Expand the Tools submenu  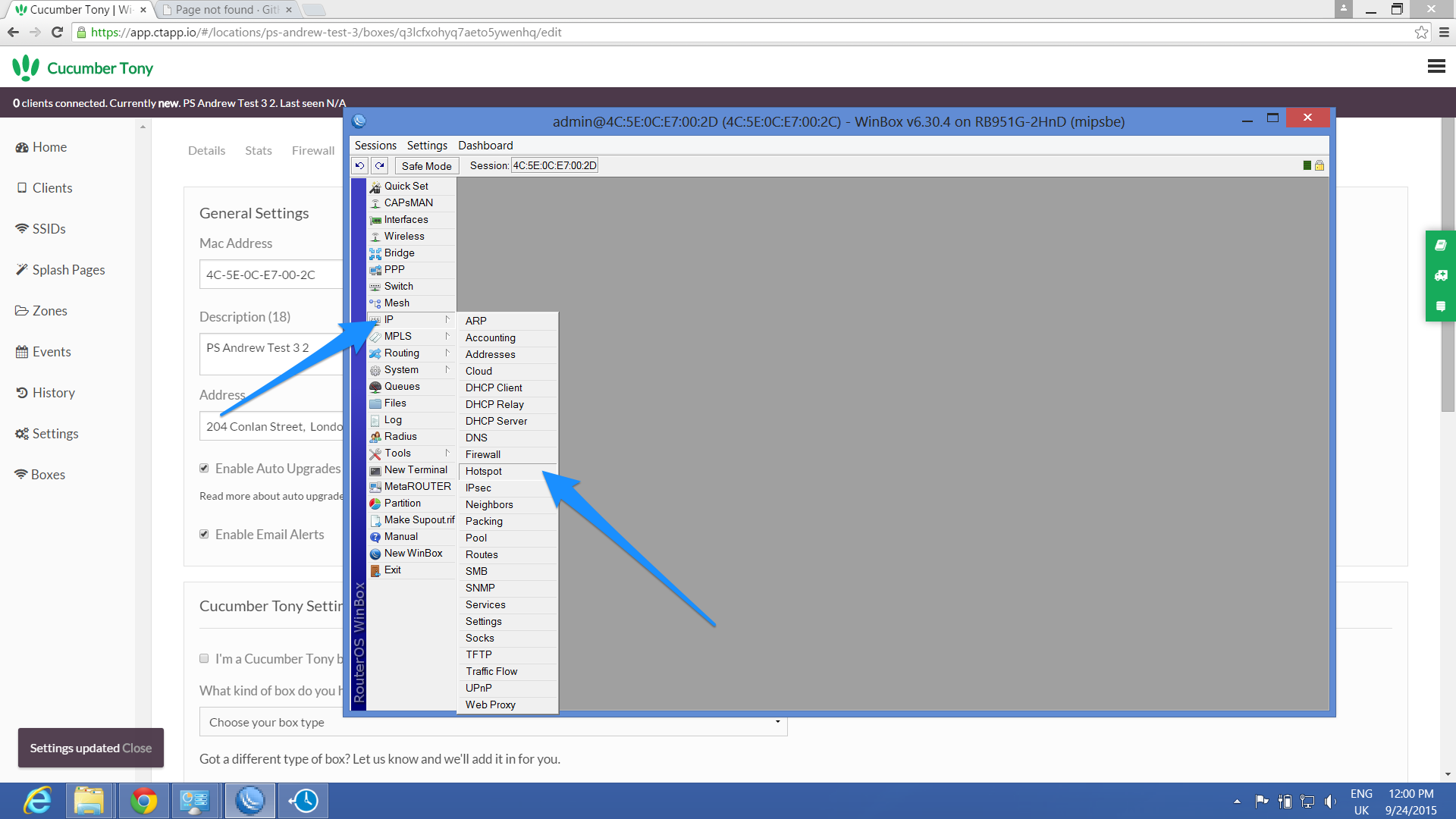tap(412, 453)
